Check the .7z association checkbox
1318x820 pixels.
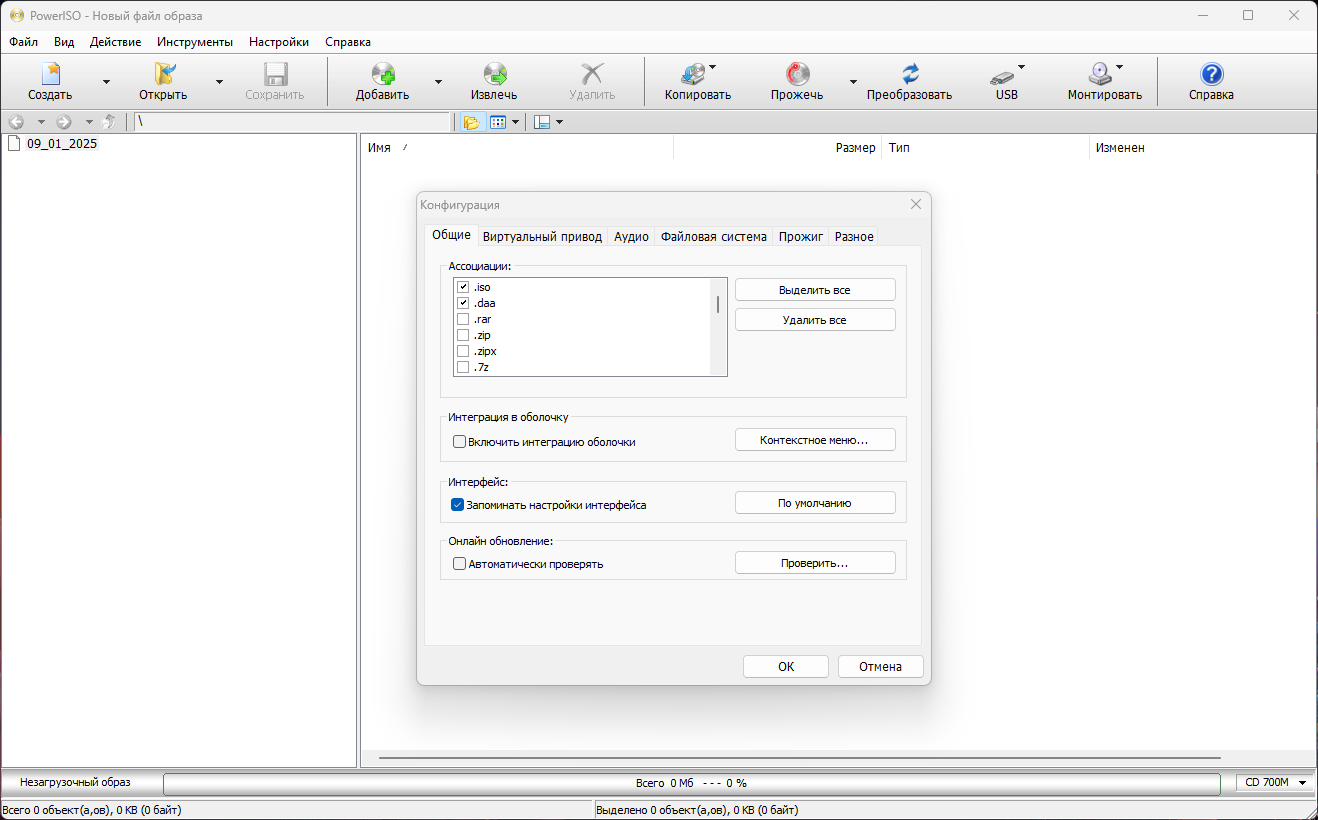point(463,367)
